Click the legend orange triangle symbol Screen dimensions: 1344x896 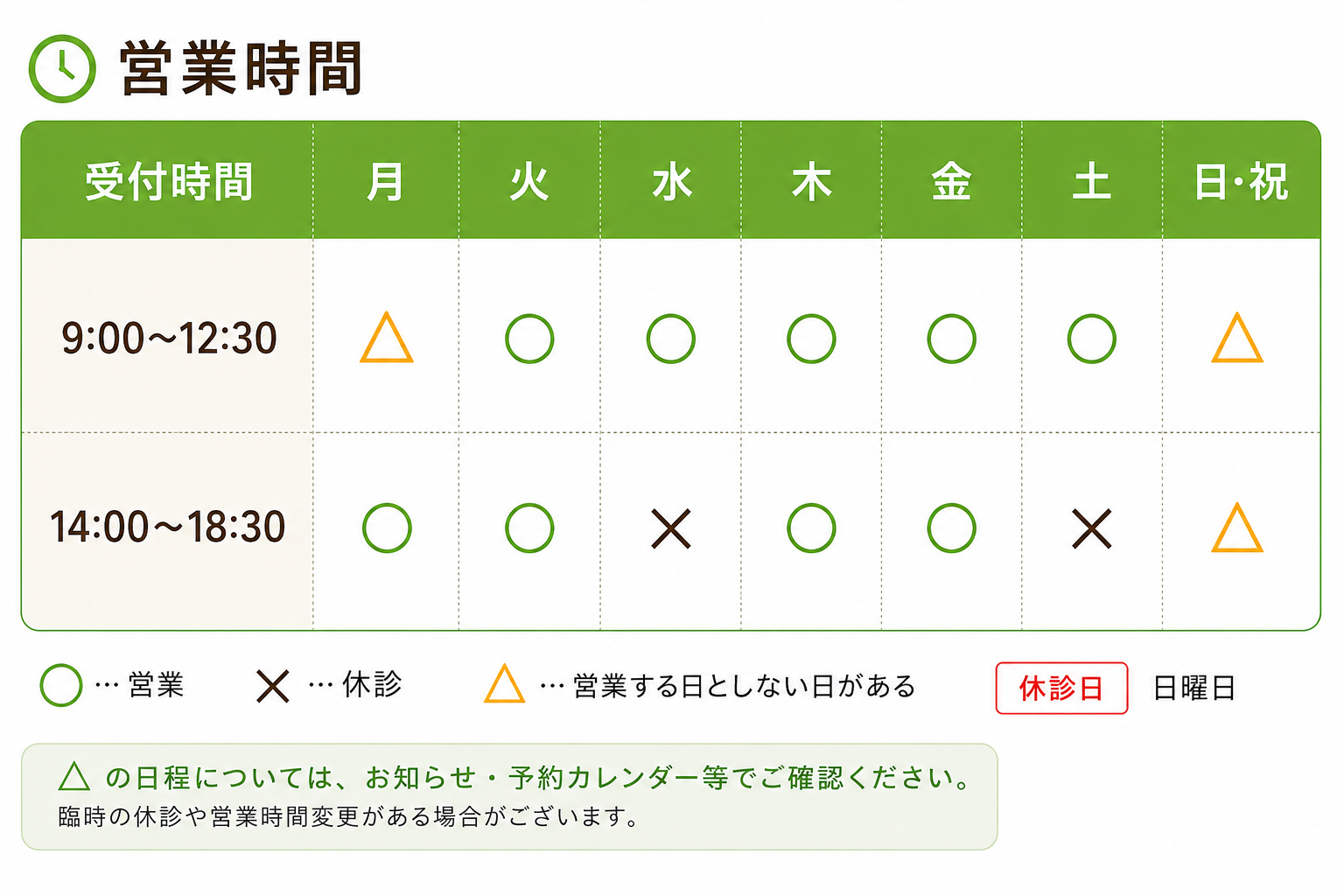505,684
